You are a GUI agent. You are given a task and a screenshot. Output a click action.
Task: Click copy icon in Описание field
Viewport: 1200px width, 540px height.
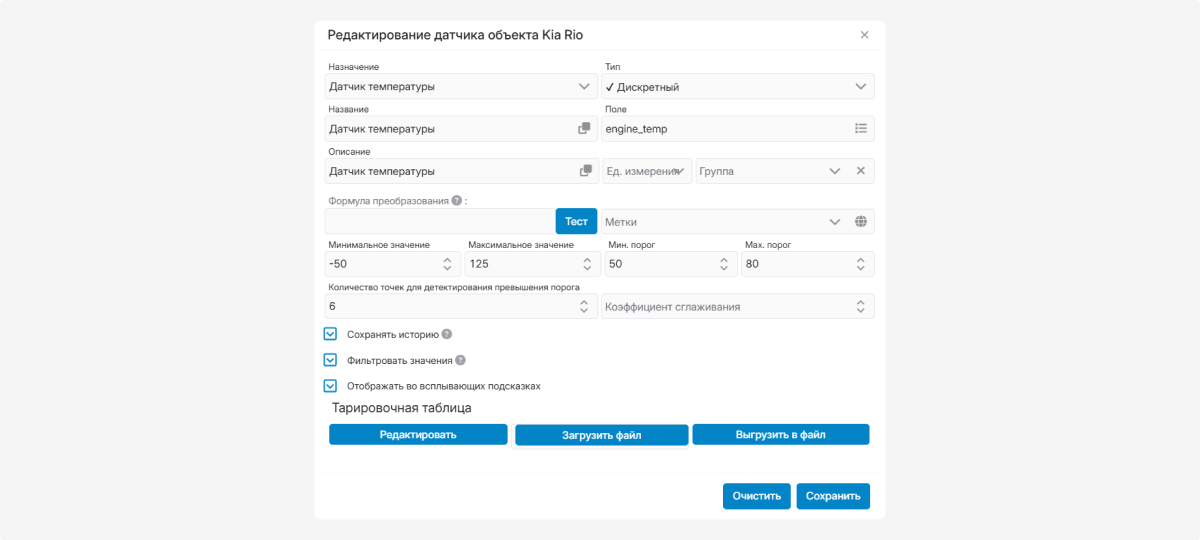point(586,171)
